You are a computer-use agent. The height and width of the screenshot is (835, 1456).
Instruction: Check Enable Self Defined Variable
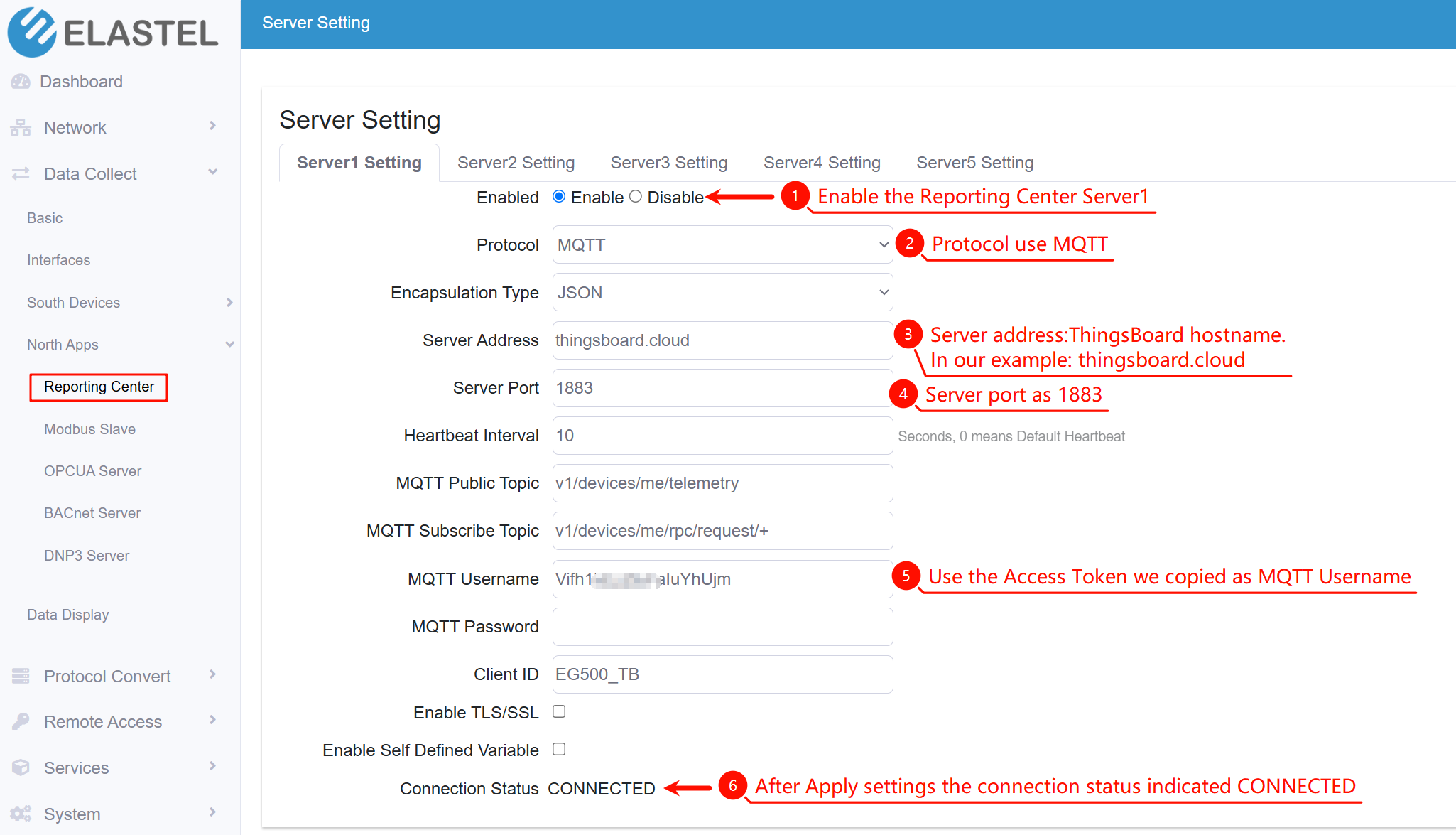[x=559, y=749]
